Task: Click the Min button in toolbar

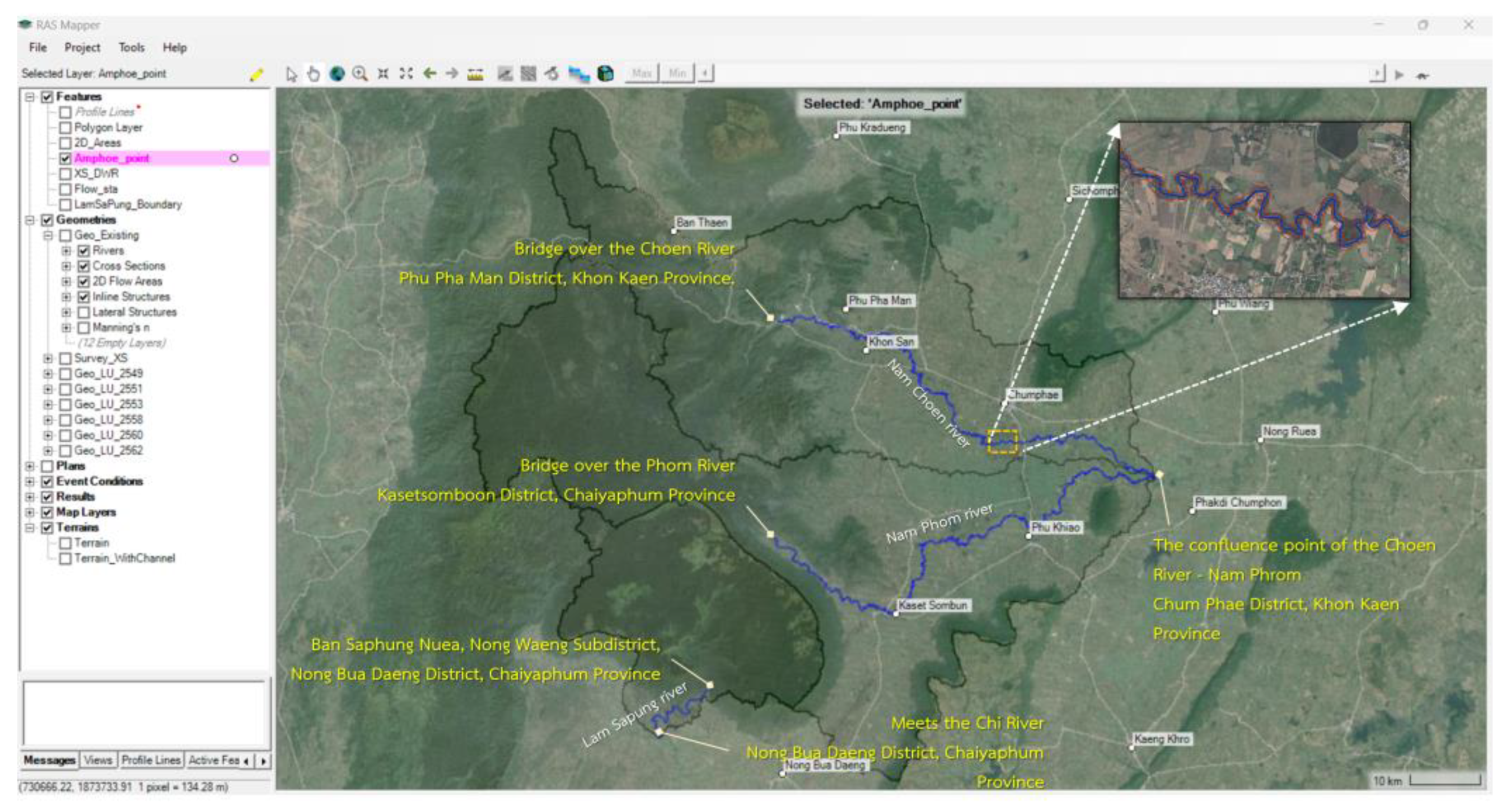Action: 677,74
